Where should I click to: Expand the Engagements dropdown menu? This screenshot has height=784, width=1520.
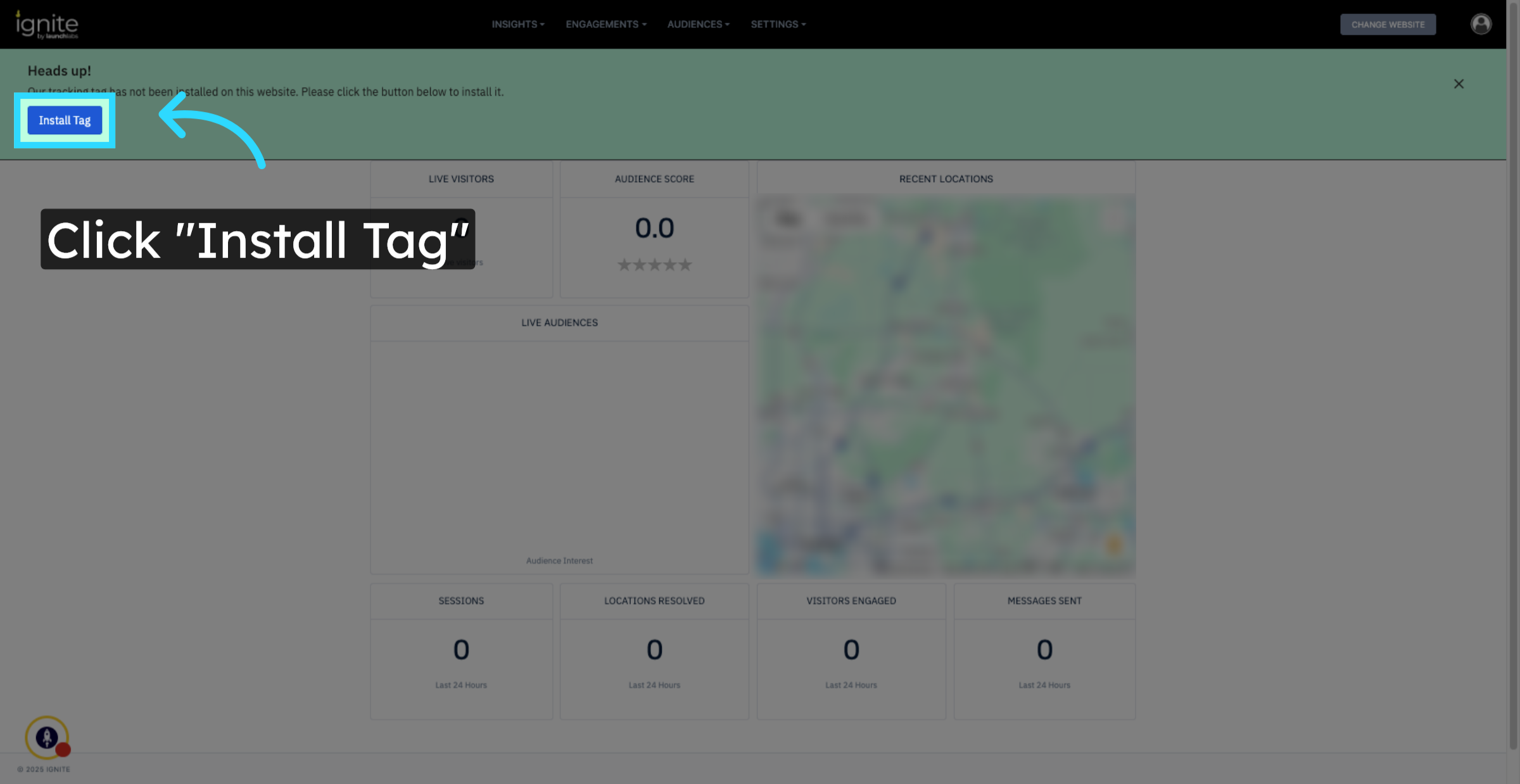click(x=605, y=24)
